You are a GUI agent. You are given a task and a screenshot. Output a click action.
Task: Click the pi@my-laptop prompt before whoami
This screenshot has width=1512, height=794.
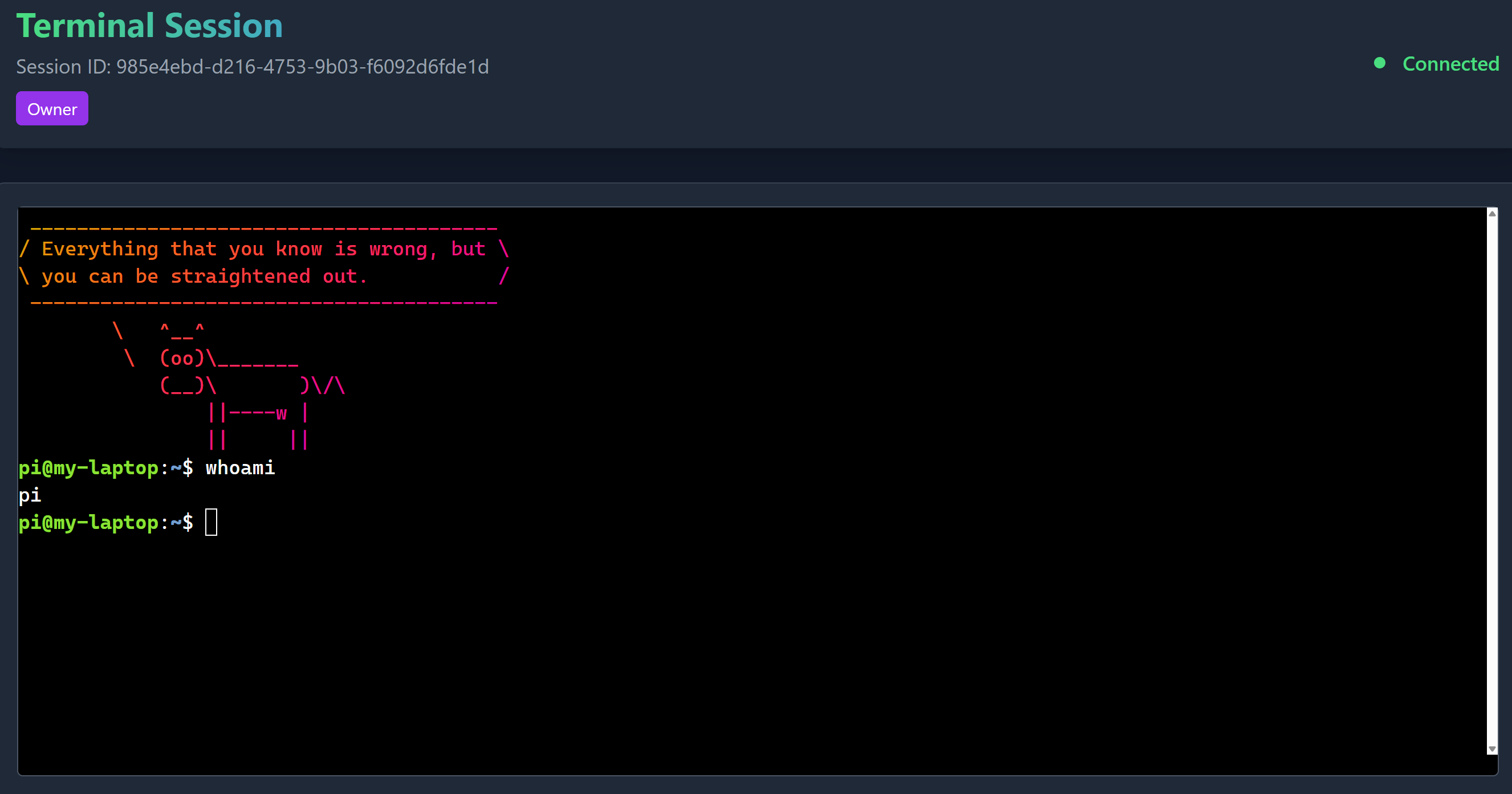click(x=105, y=468)
